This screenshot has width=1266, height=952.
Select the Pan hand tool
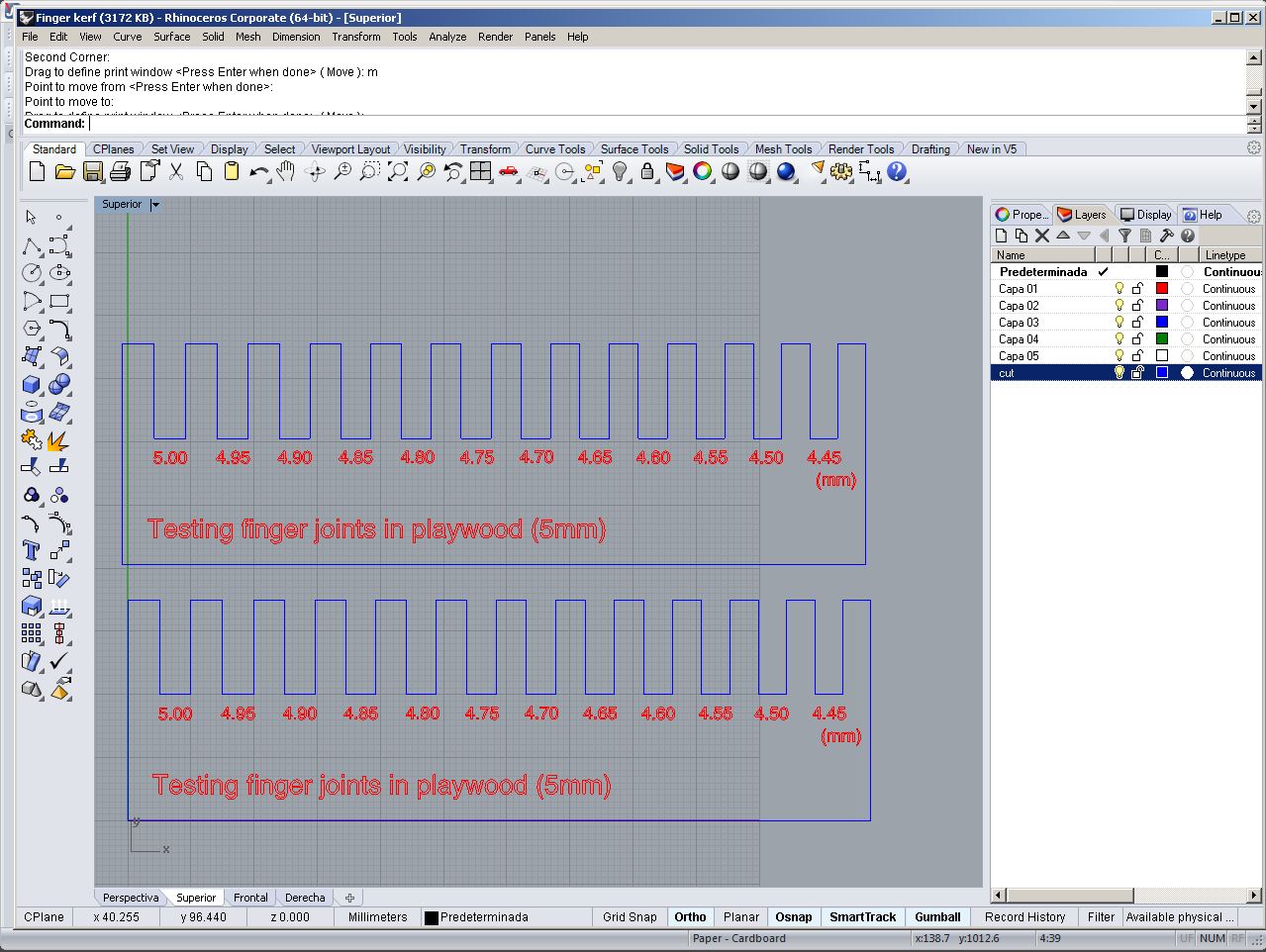[286, 172]
